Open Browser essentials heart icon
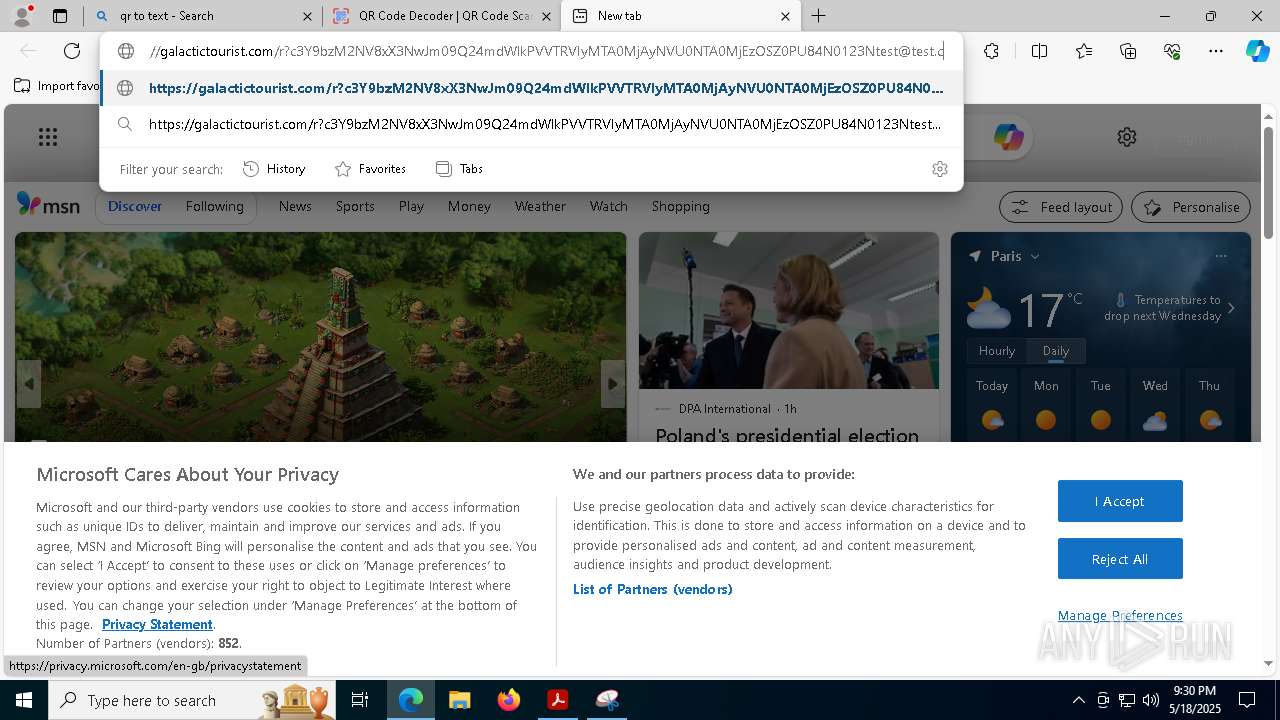 pyautogui.click(x=1172, y=51)
